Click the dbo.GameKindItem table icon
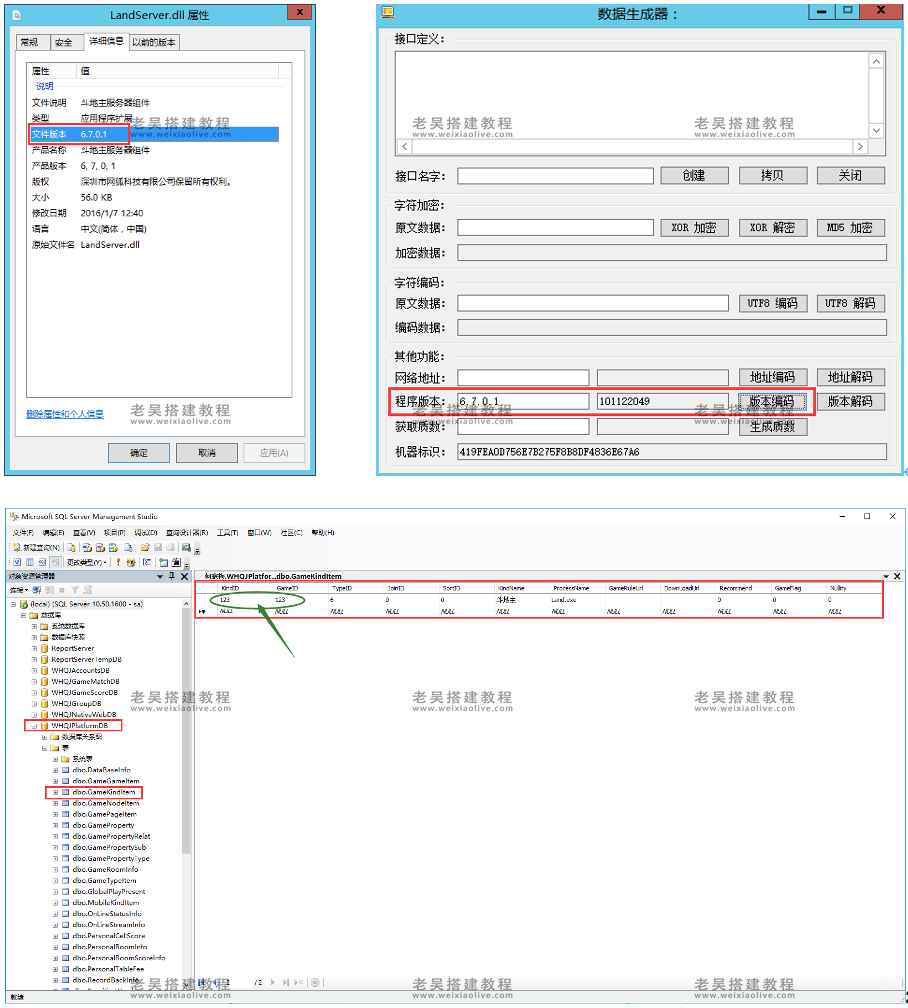Screen dimensions: 908x1008 (x=66, y=792)
